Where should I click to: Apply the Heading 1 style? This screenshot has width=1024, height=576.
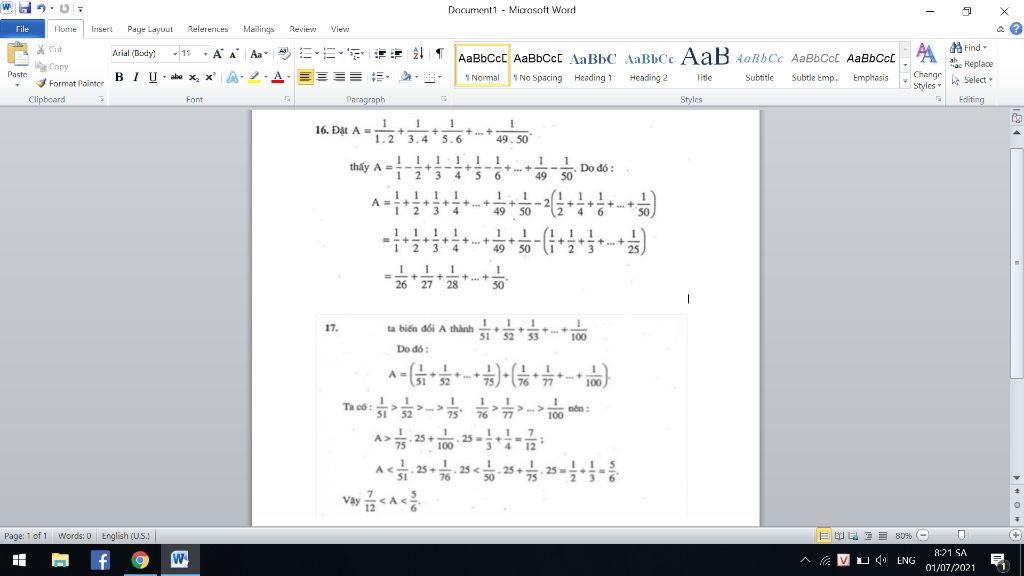[x=593, y=65]
